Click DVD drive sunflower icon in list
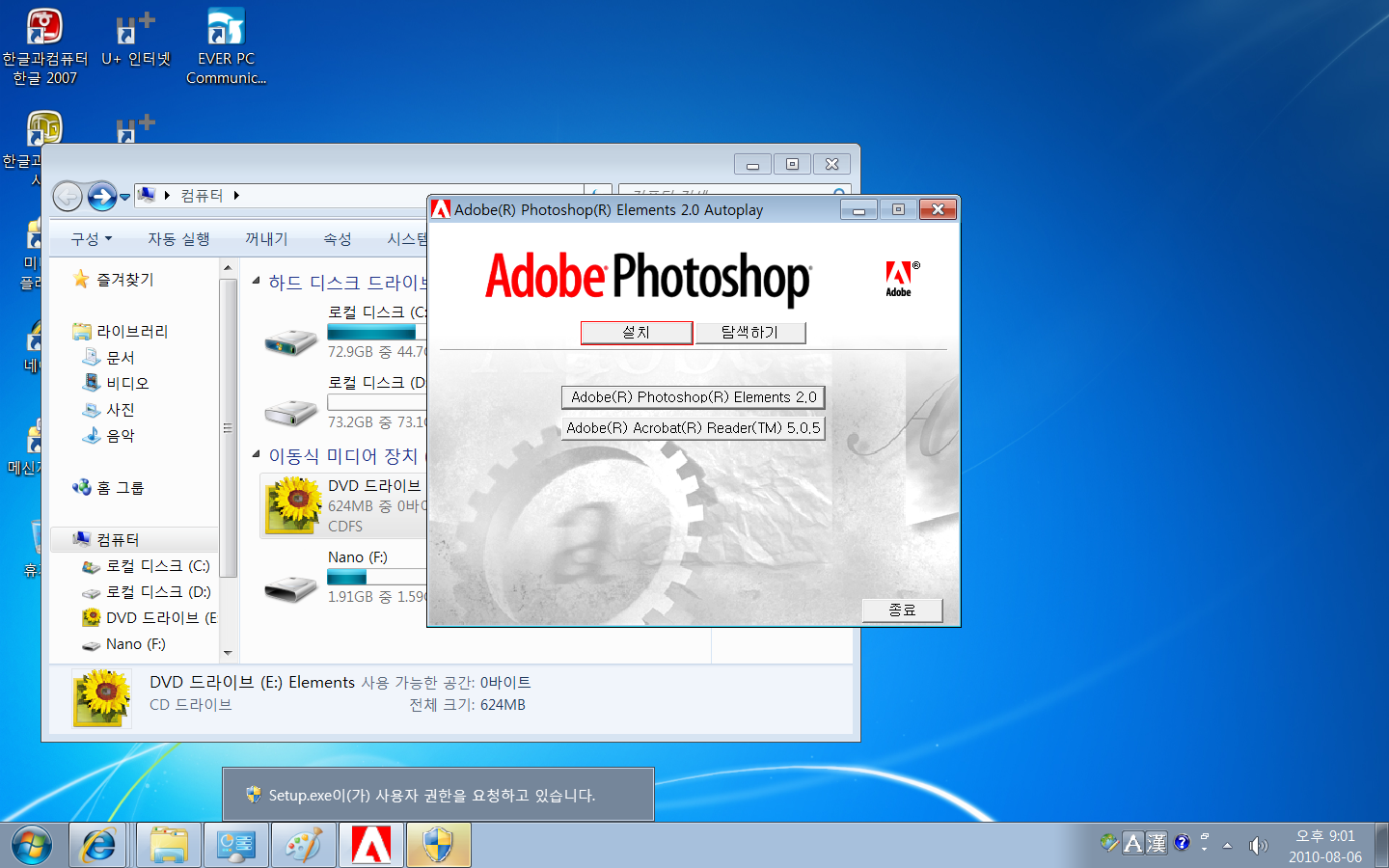Screen dimensions: 1389x868 (294, 505)
